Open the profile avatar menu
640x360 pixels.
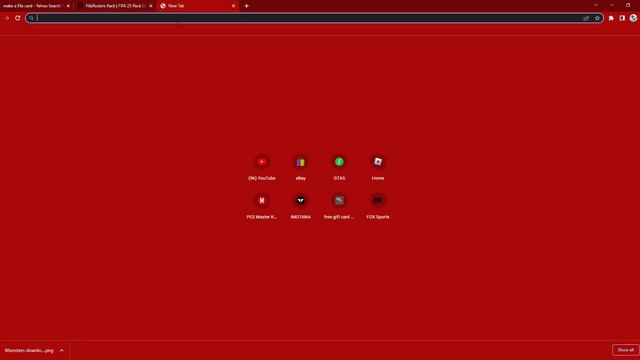tap(633, 18)
